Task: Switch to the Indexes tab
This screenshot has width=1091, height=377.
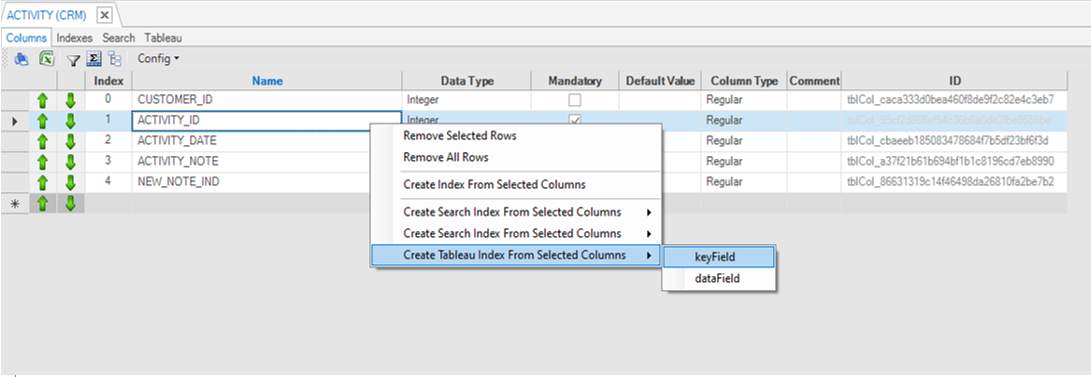Action: [74, 38]
